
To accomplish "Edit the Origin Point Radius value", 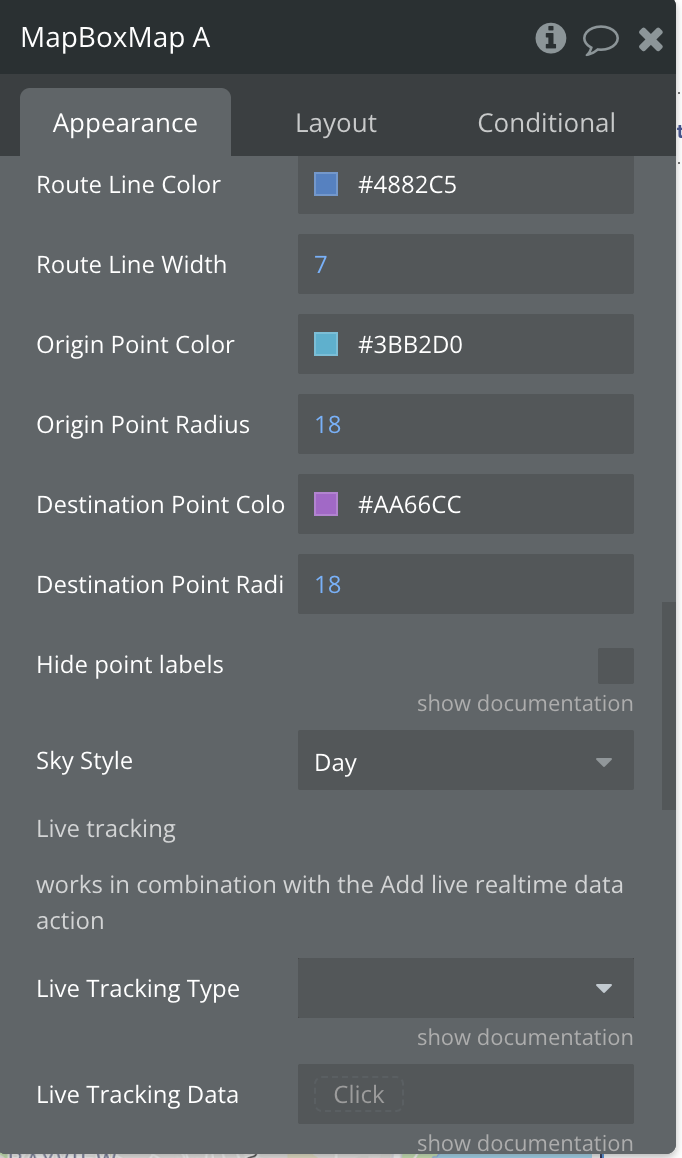I will coord(466,424).
